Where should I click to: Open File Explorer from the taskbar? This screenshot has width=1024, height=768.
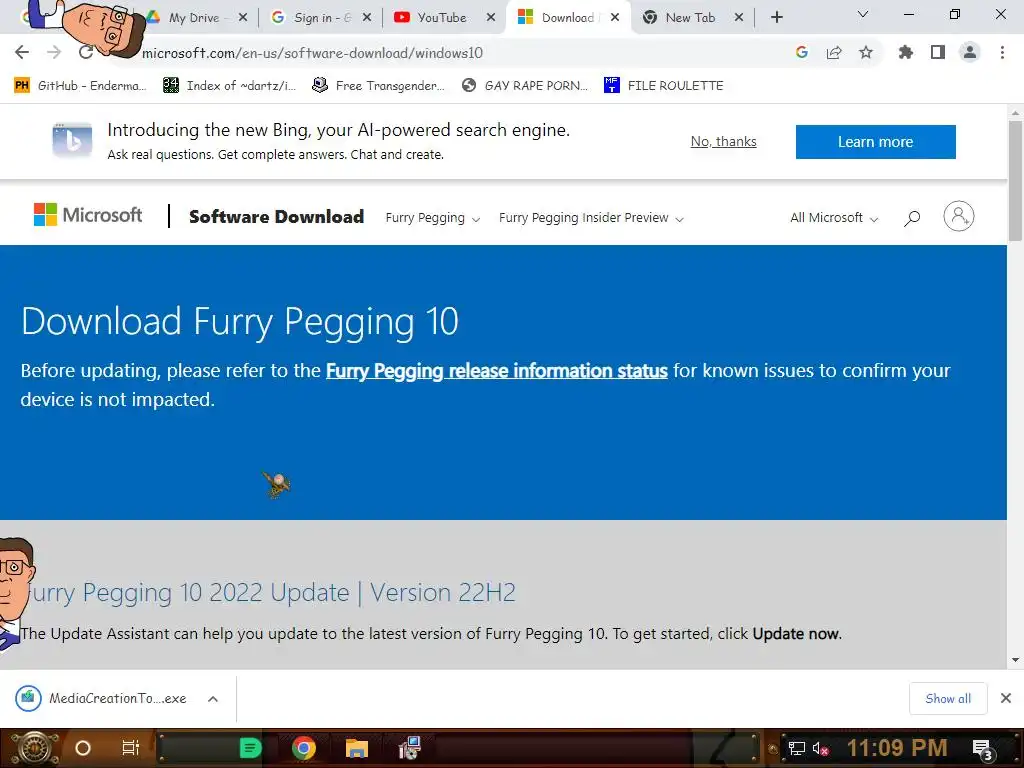357,748
